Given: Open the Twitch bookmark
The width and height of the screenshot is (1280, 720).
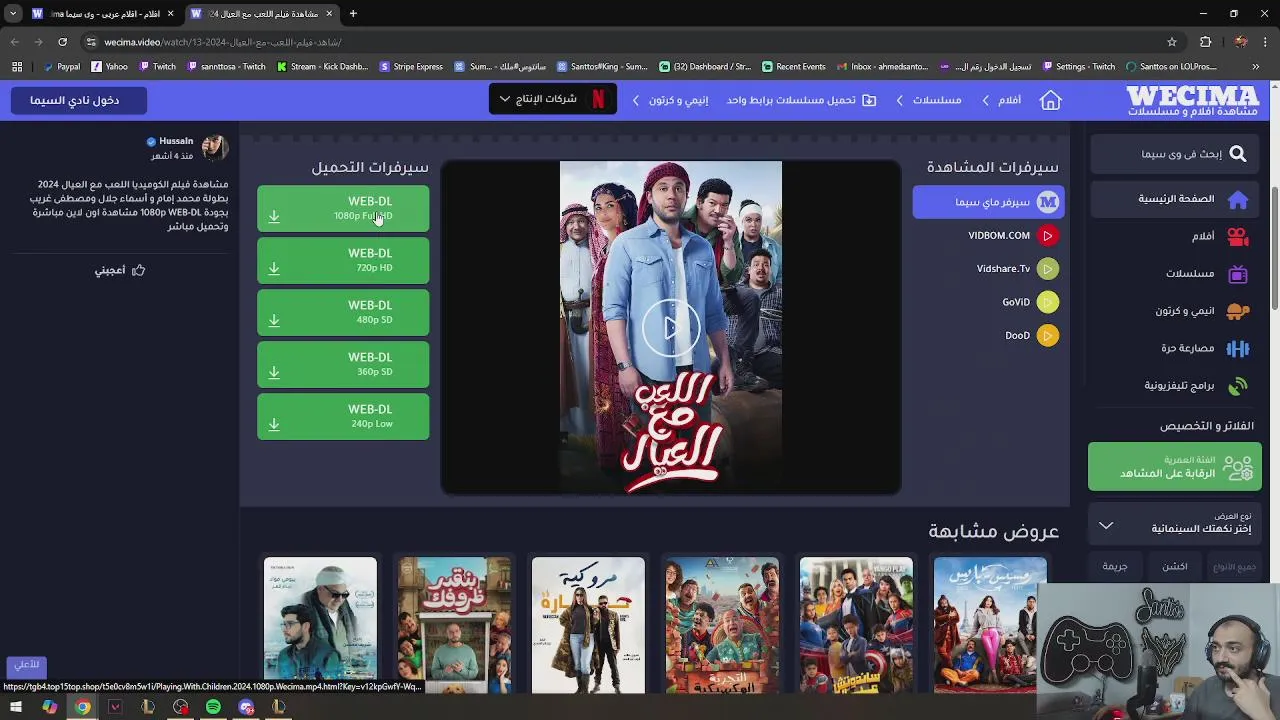Looking at the screenshot, I should (157, 67).
